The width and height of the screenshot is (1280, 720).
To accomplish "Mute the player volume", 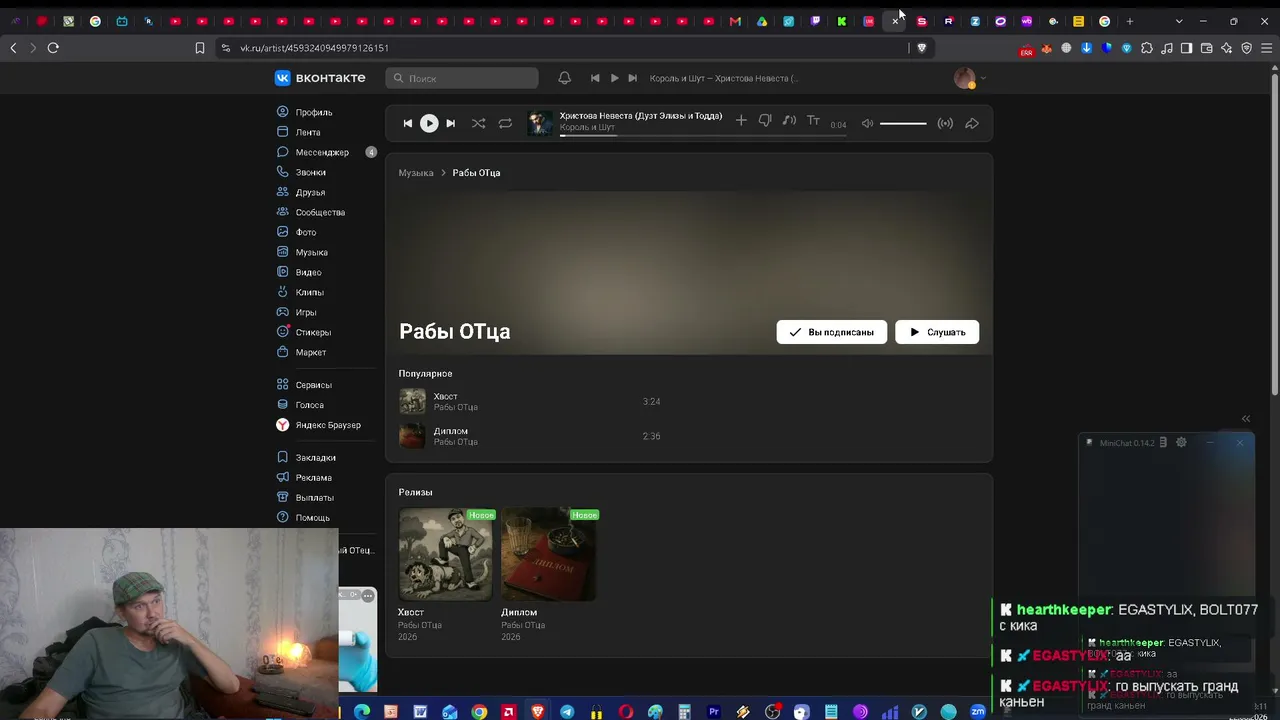I will (867, 123).
